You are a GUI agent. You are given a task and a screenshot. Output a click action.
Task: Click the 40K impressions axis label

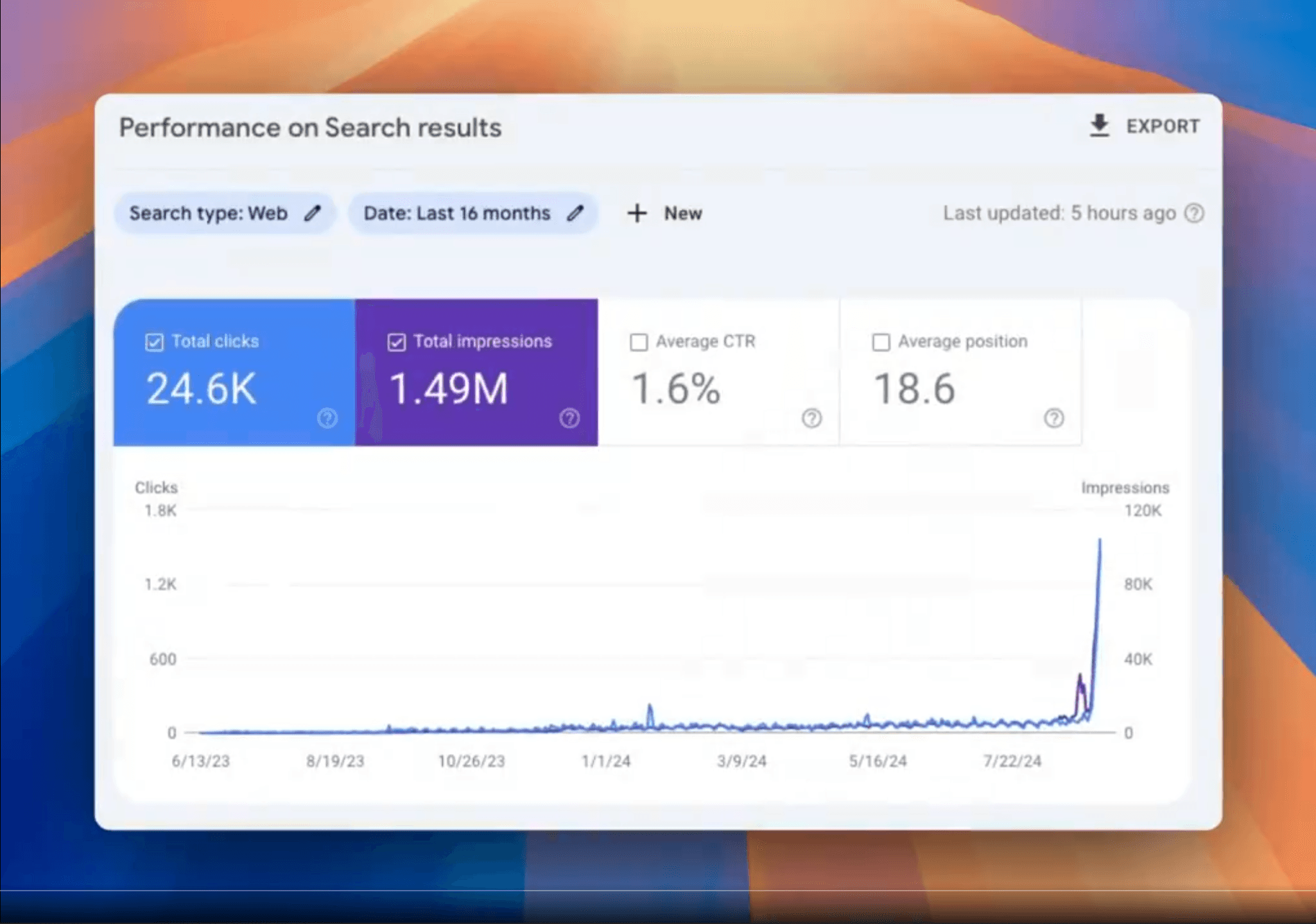coord(1138,659)
